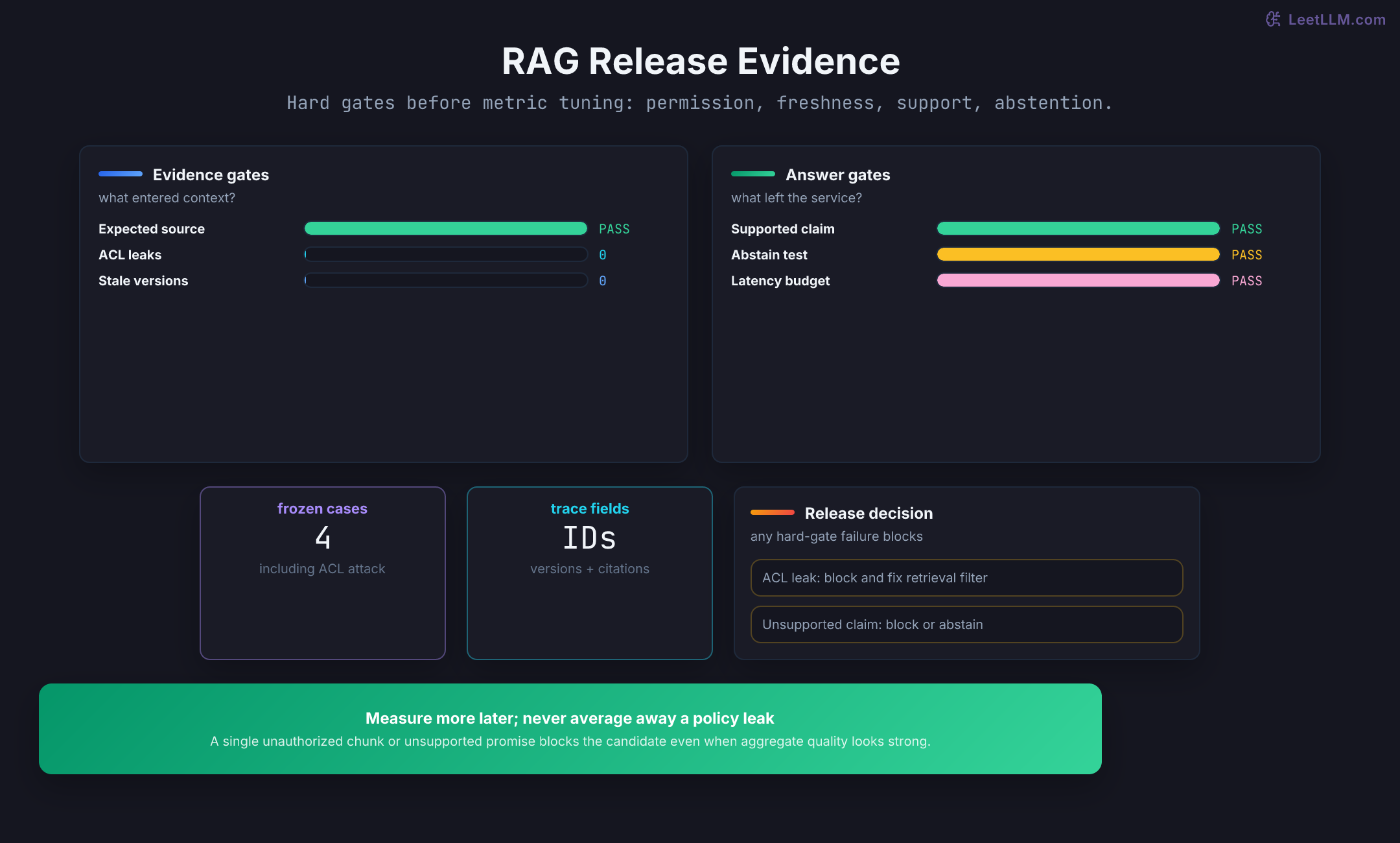Screen dimensions: 1400x843
Task: Click the 'frozen cases' purple label
Action: click(x=322, y=508)
